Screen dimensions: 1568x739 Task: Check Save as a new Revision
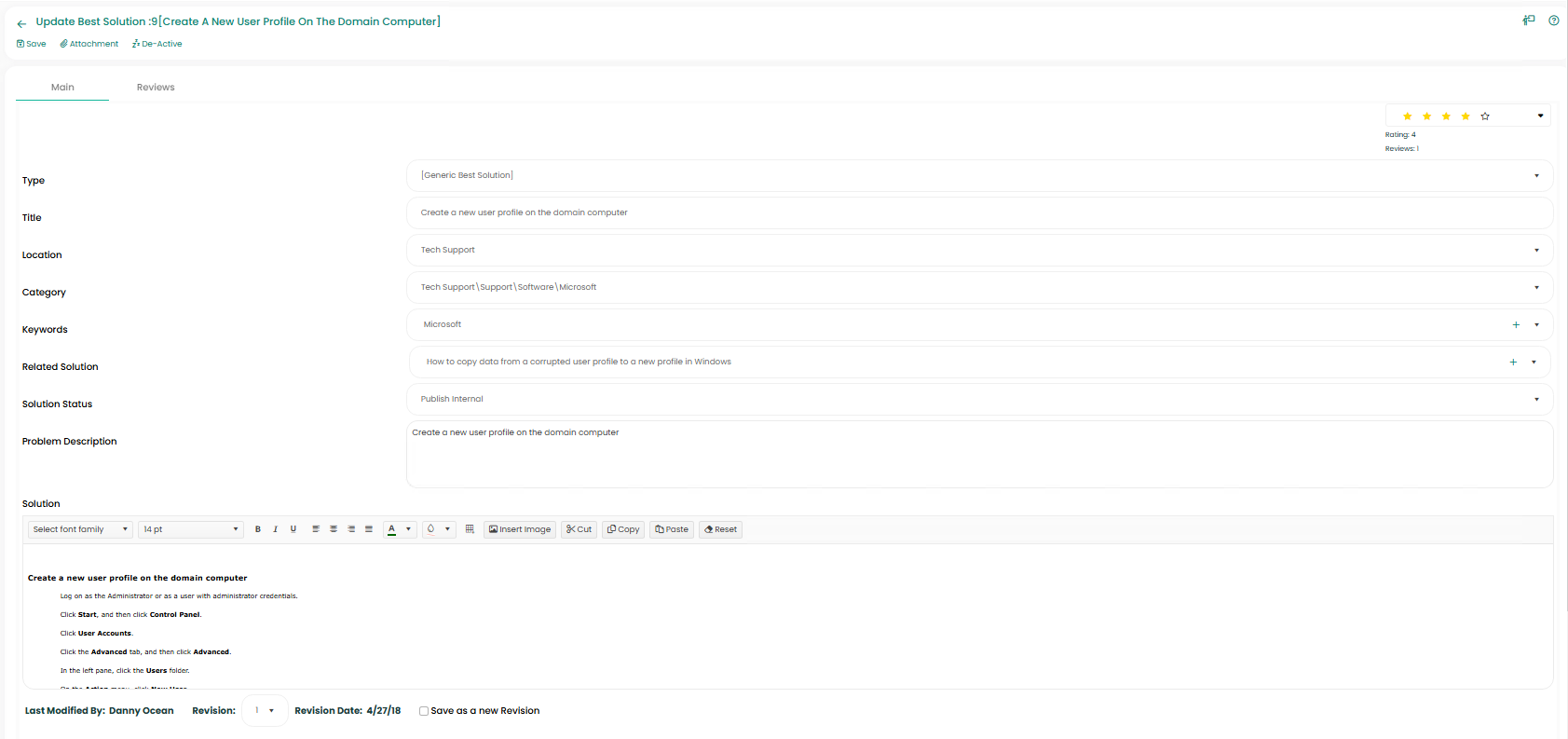coord(424,711)
